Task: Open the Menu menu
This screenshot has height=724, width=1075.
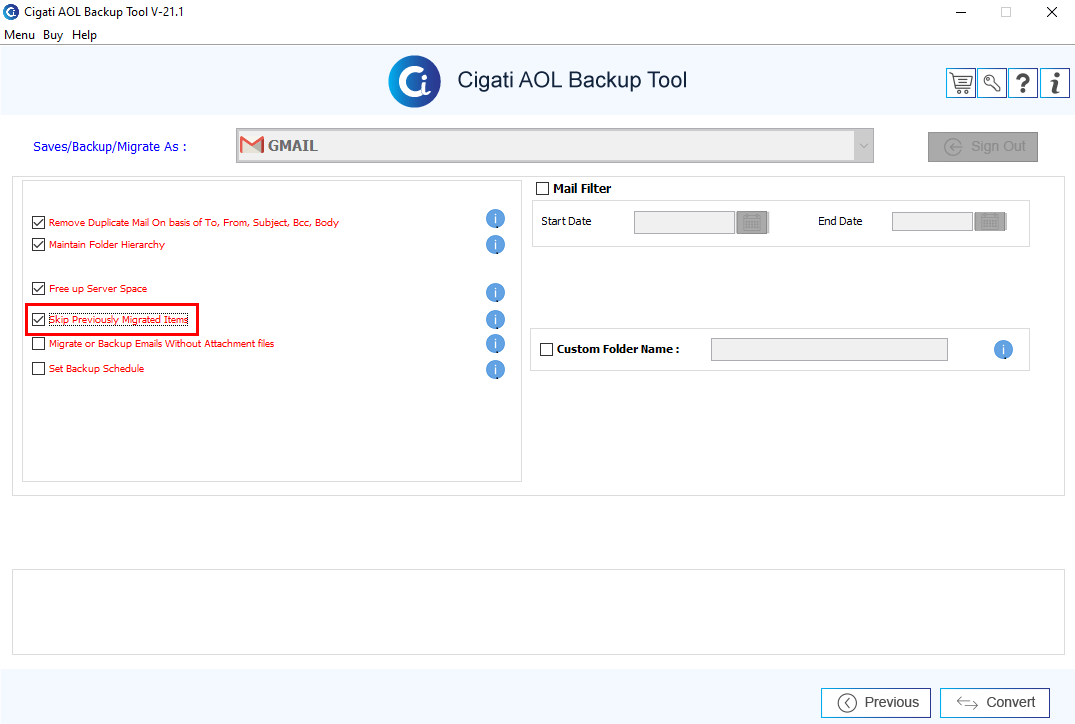Action: (19, 35)
